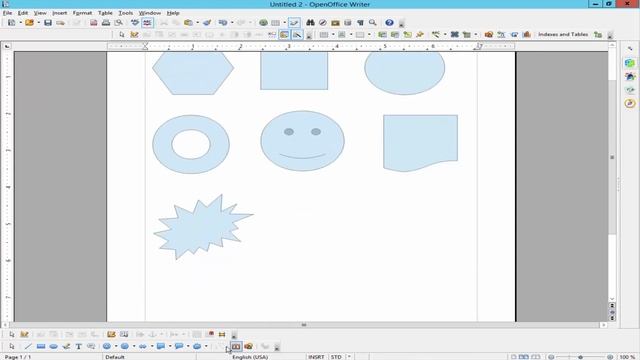Select the explosion star shape
The image size is (640, 360).
click(203, 227)
